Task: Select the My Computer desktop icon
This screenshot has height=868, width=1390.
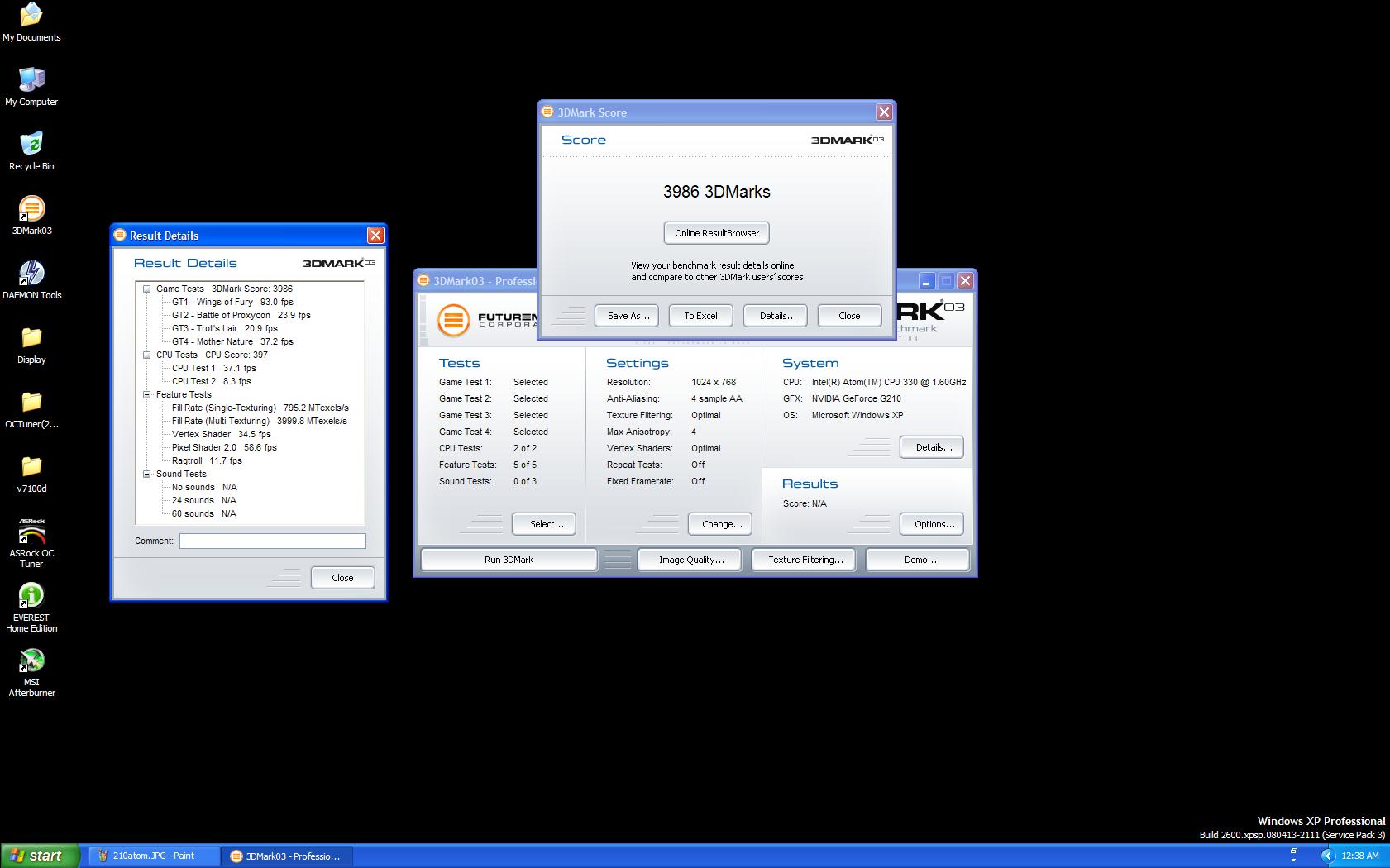Action: [x=31, y=87]
